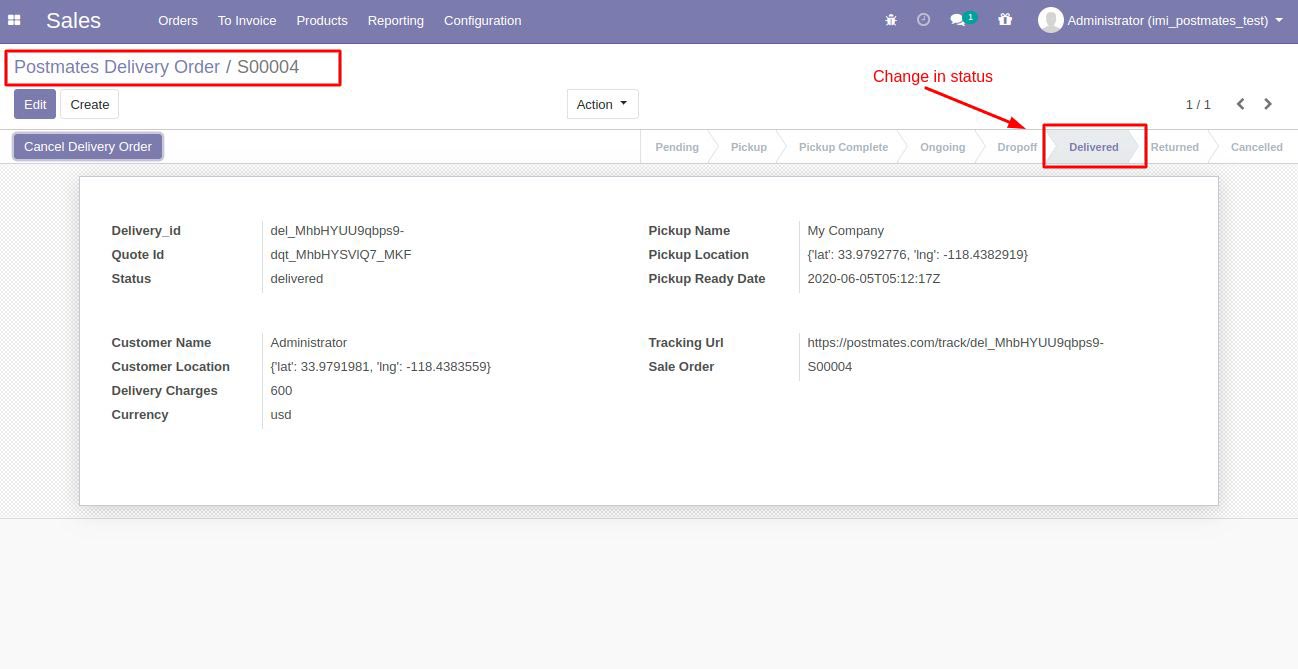This screenshot has width=1298, height=669.
Task: Expand the Action dropdown
Action: [x=602, y=104]
